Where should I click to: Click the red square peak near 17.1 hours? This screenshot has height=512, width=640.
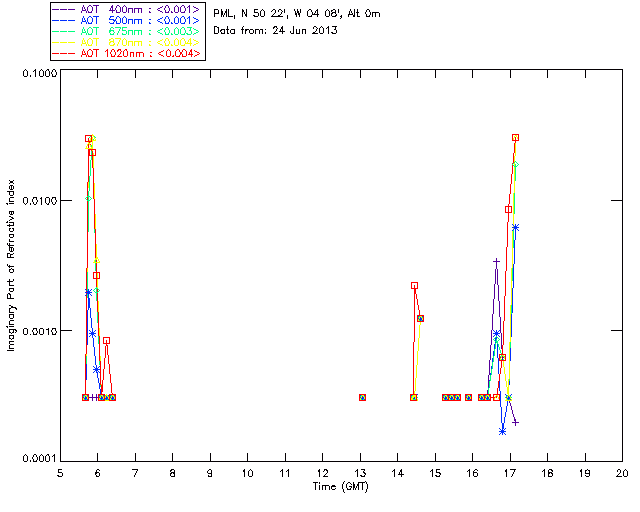tap(516, 138)
